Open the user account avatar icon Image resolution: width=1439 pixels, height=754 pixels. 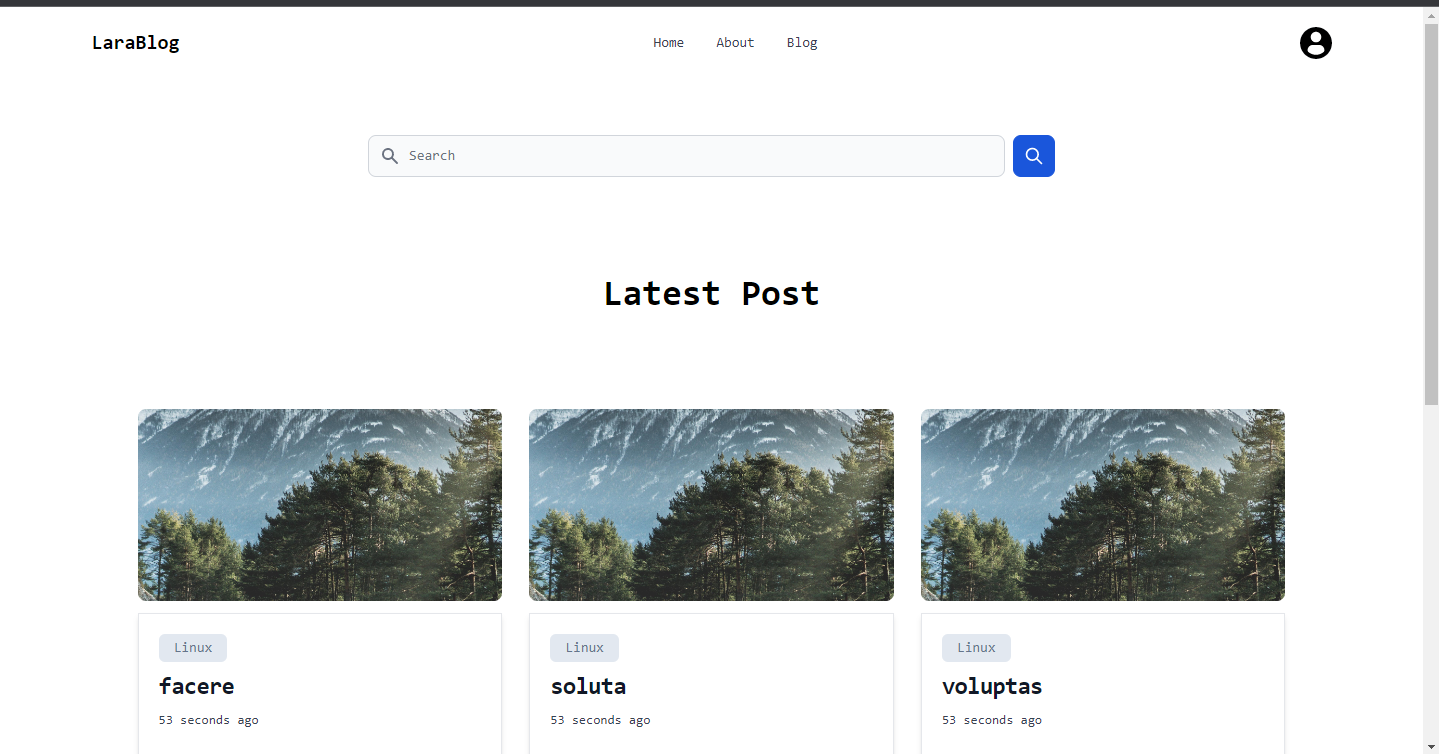tap(1315, 43)
